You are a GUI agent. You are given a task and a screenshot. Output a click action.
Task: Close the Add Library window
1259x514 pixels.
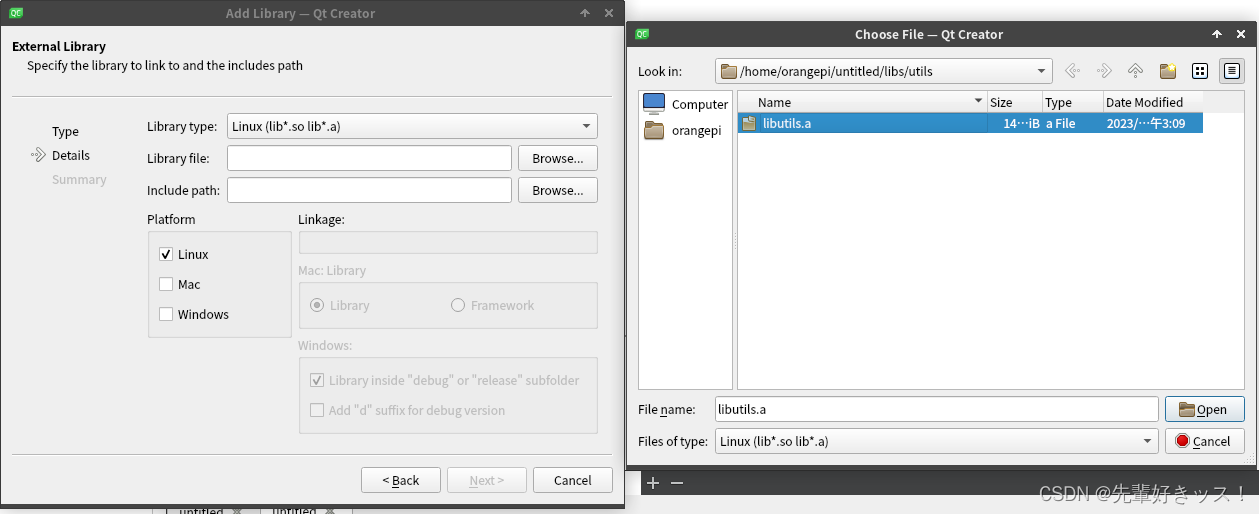(x=610, y=13)
